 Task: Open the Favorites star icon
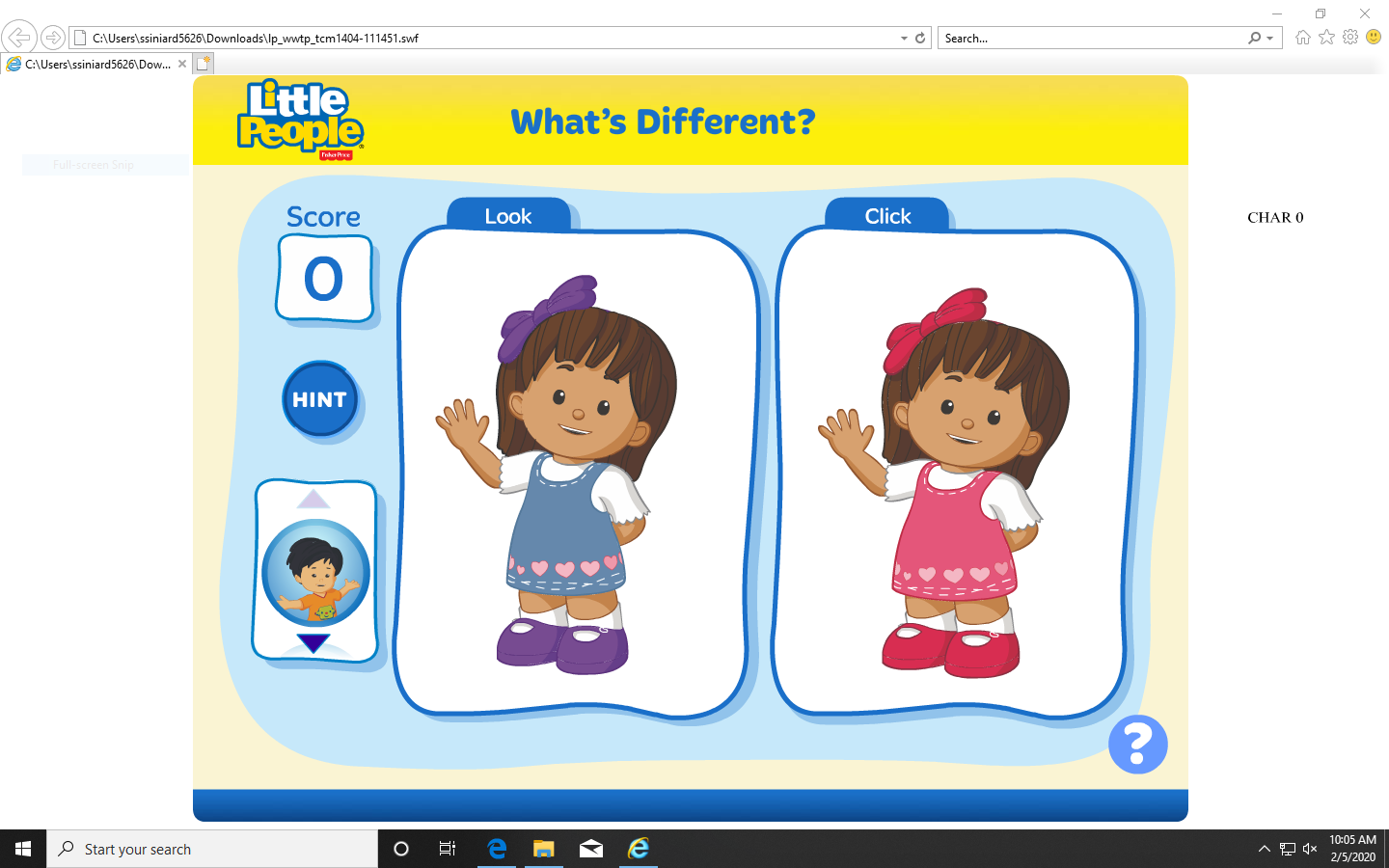(x=1327, y=38)
